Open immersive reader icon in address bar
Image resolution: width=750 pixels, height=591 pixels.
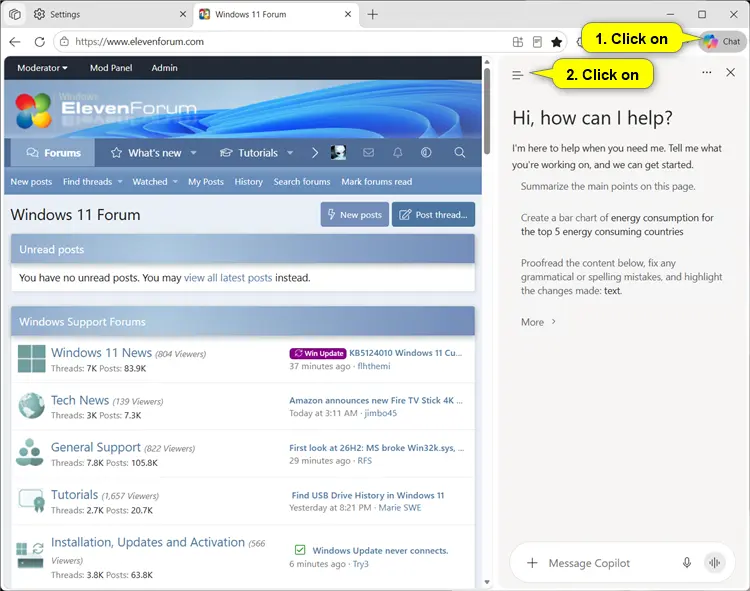click(537, 42)
